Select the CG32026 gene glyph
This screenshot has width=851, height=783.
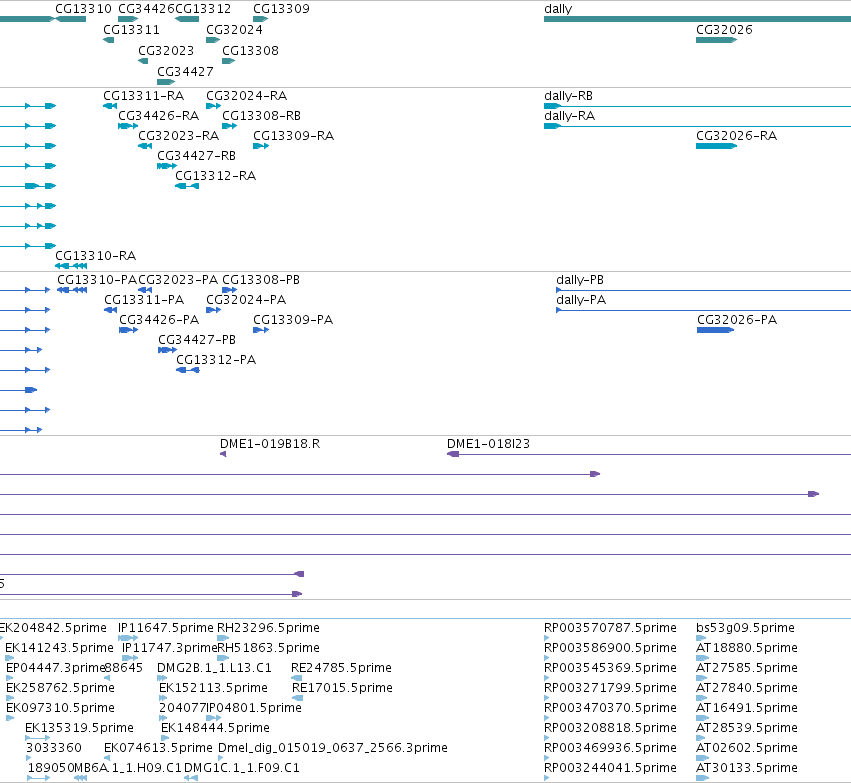[x=716, y=40]
